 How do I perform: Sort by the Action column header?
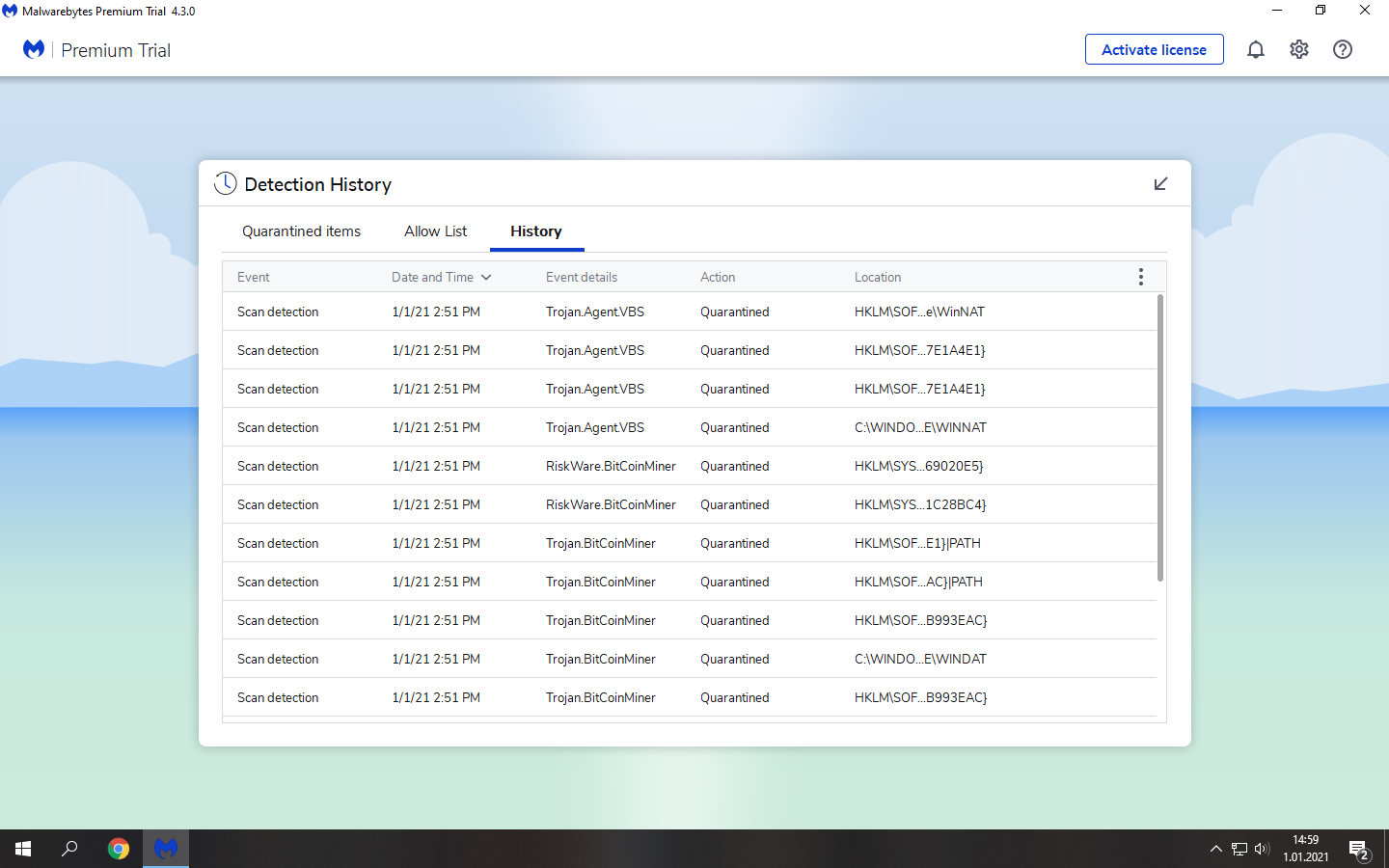(x=718, y=277)
